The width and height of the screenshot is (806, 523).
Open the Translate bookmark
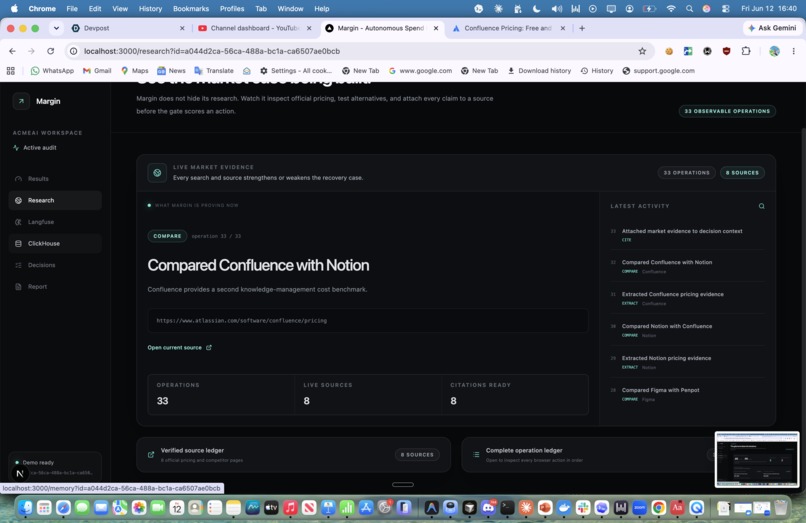click(214, 71)
